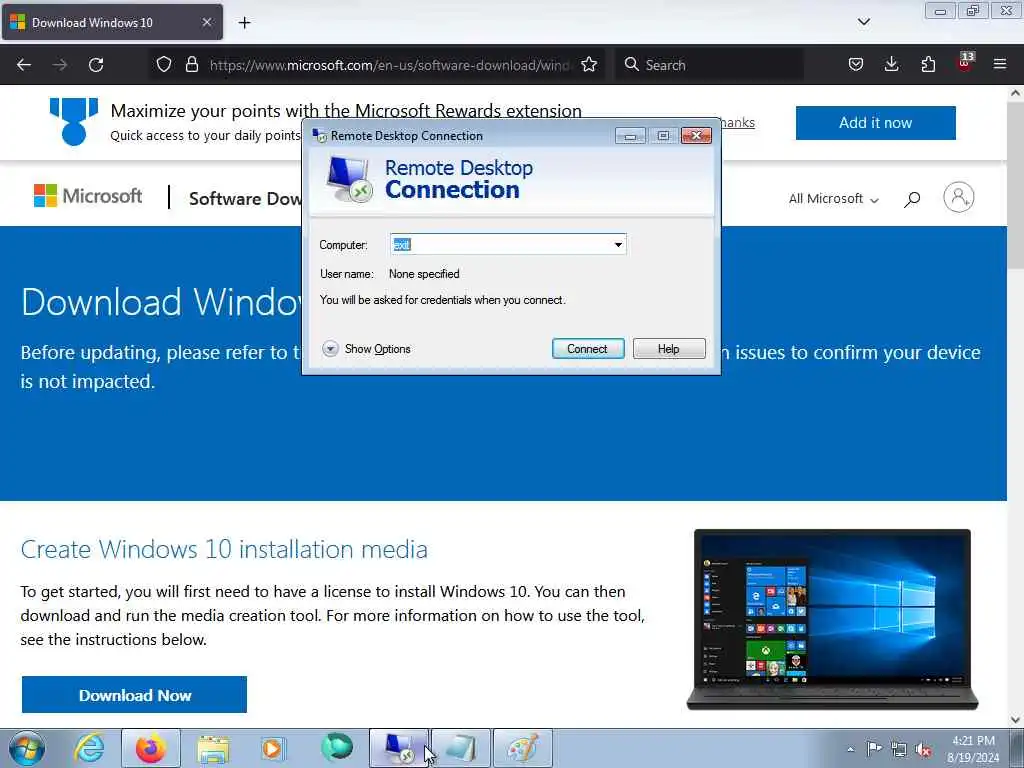Go back using the browser back arrow

24,65
